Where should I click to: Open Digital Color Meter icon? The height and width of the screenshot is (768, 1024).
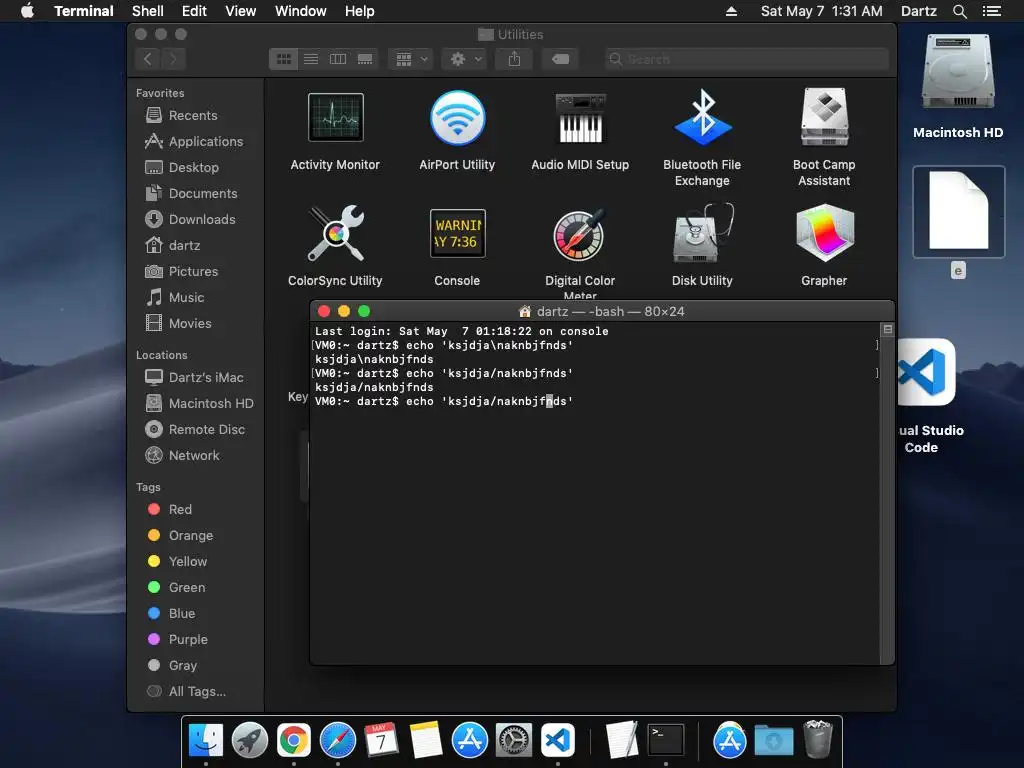580,233
